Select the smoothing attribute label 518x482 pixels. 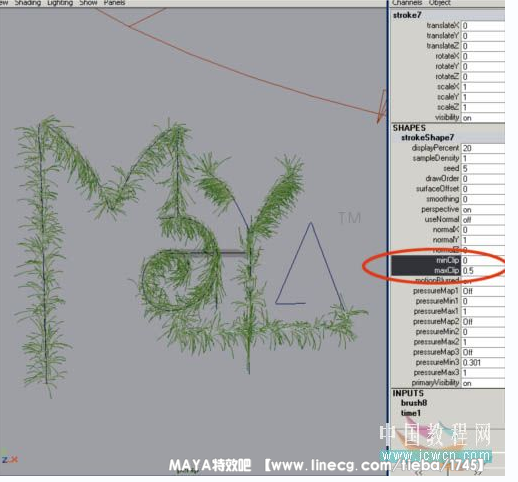(x=443, y=199)
